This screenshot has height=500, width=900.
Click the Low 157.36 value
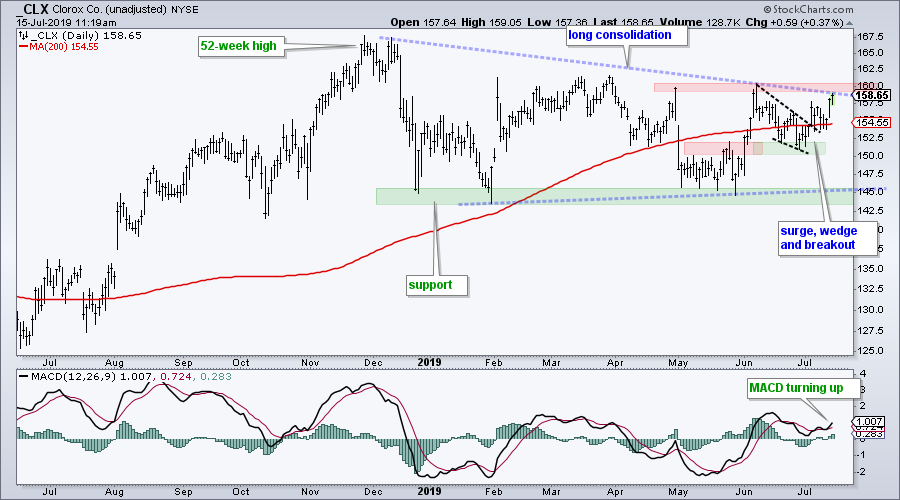[x=557, y=22]
